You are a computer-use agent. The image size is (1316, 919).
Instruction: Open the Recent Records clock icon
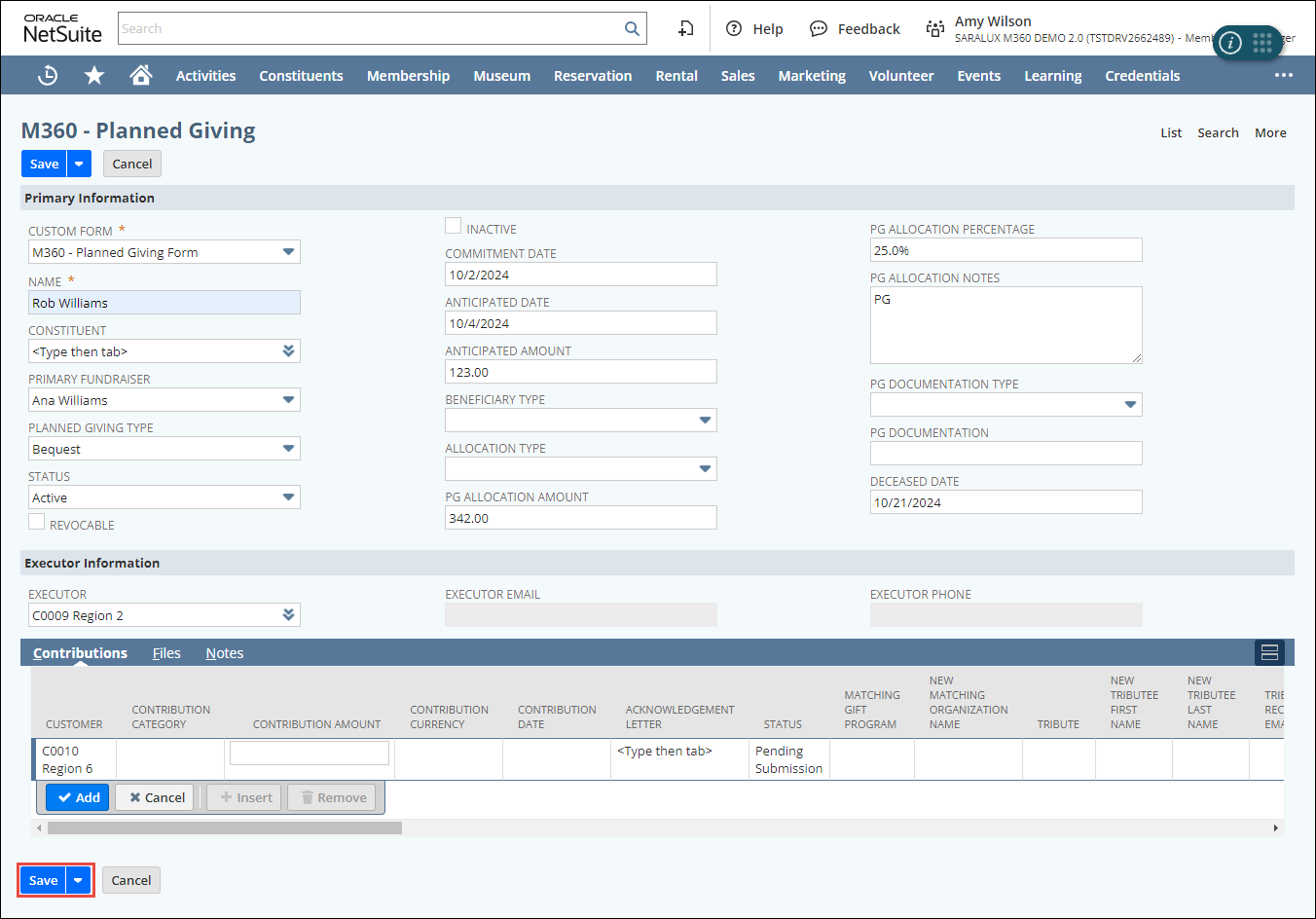(x=47, y=75)
